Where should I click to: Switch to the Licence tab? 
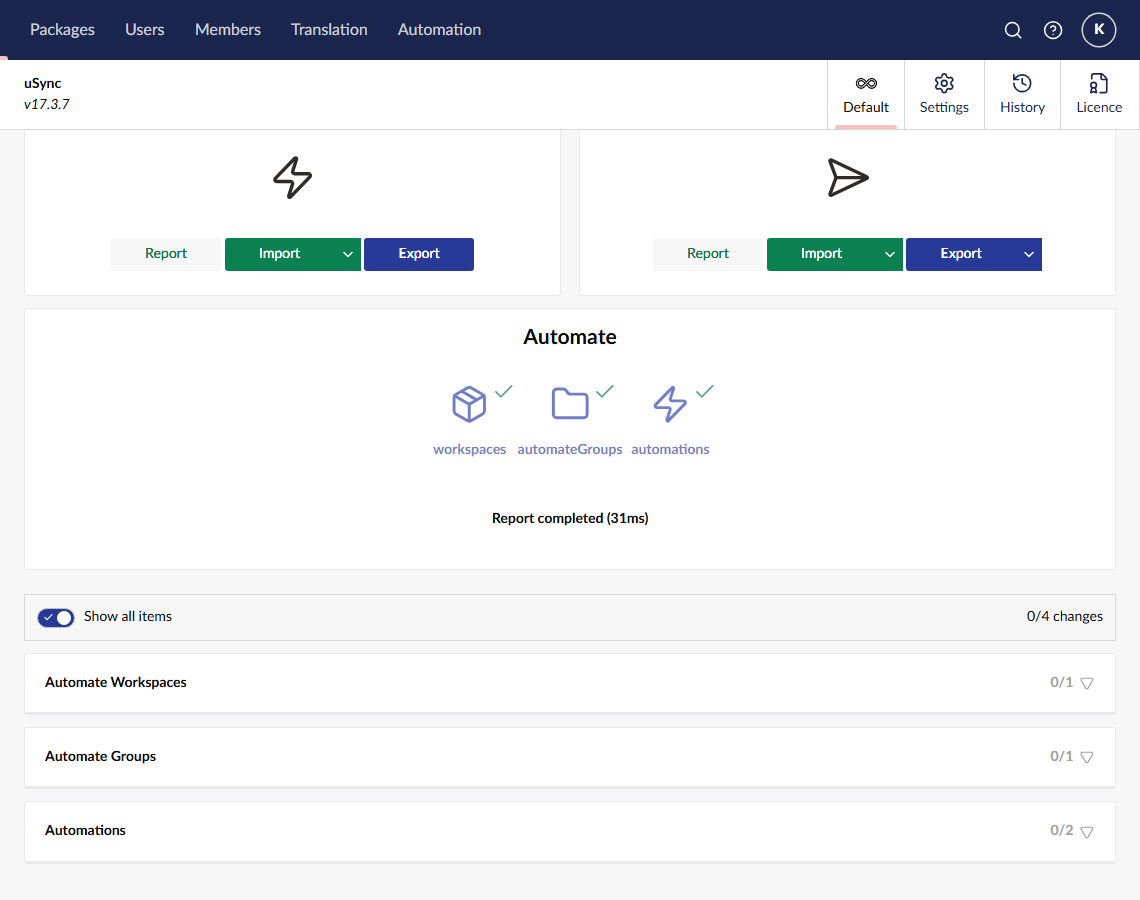tap(1099, 95)
